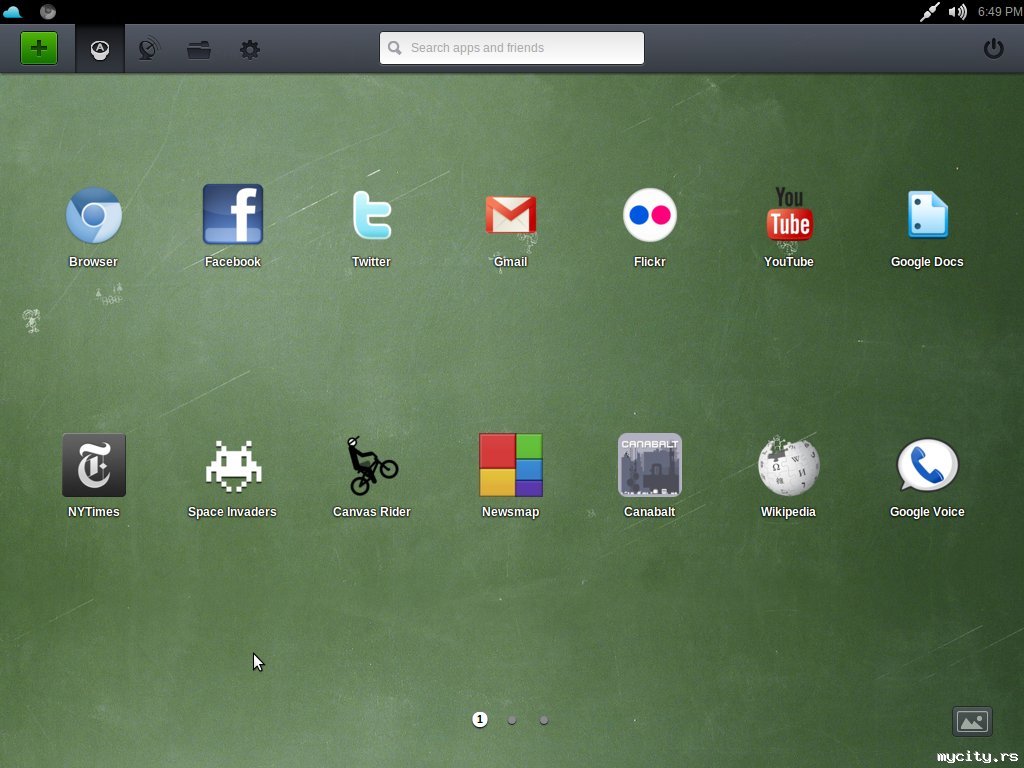Open the Google Voice app

[927, 465]
